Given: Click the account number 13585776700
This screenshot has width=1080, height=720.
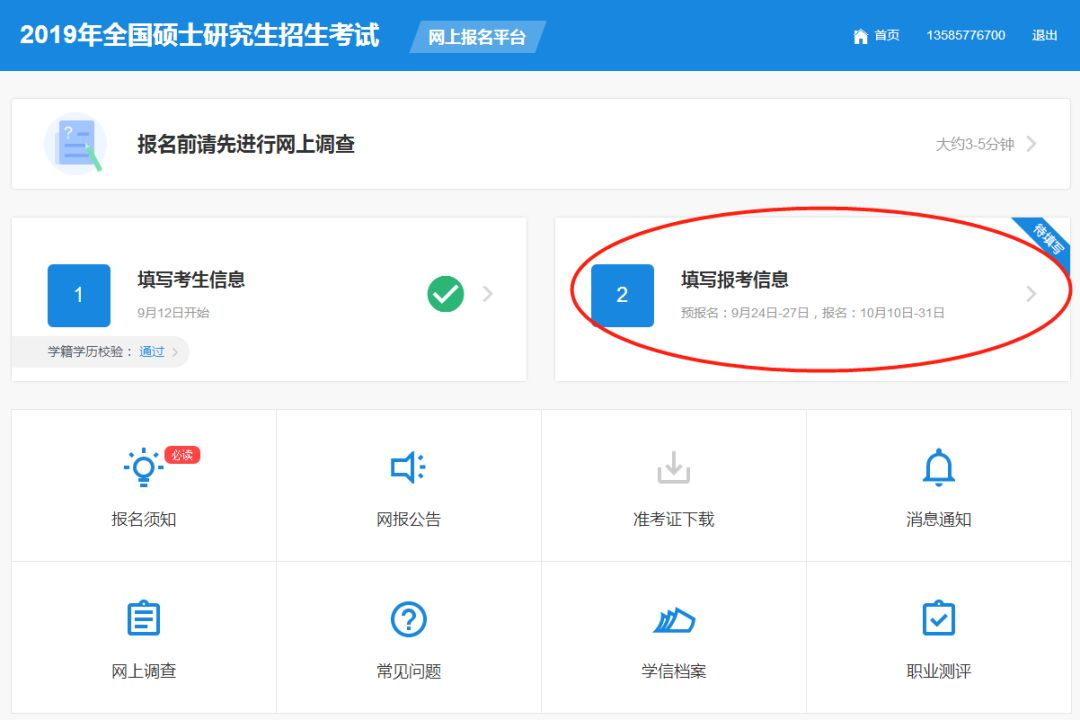Looking at the screenshot, I should [965, 35].
